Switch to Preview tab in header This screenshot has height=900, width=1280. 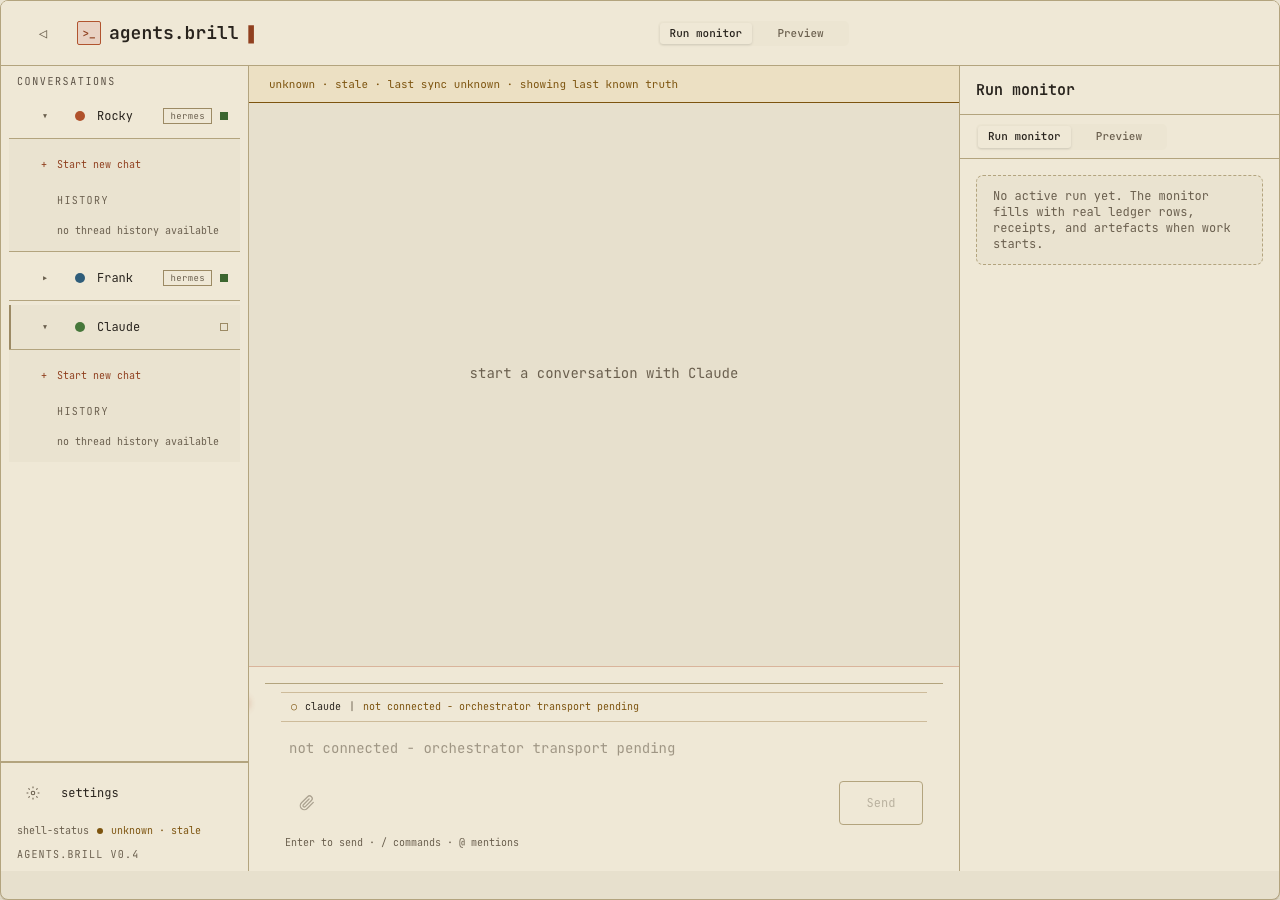(x=801, y=33)
